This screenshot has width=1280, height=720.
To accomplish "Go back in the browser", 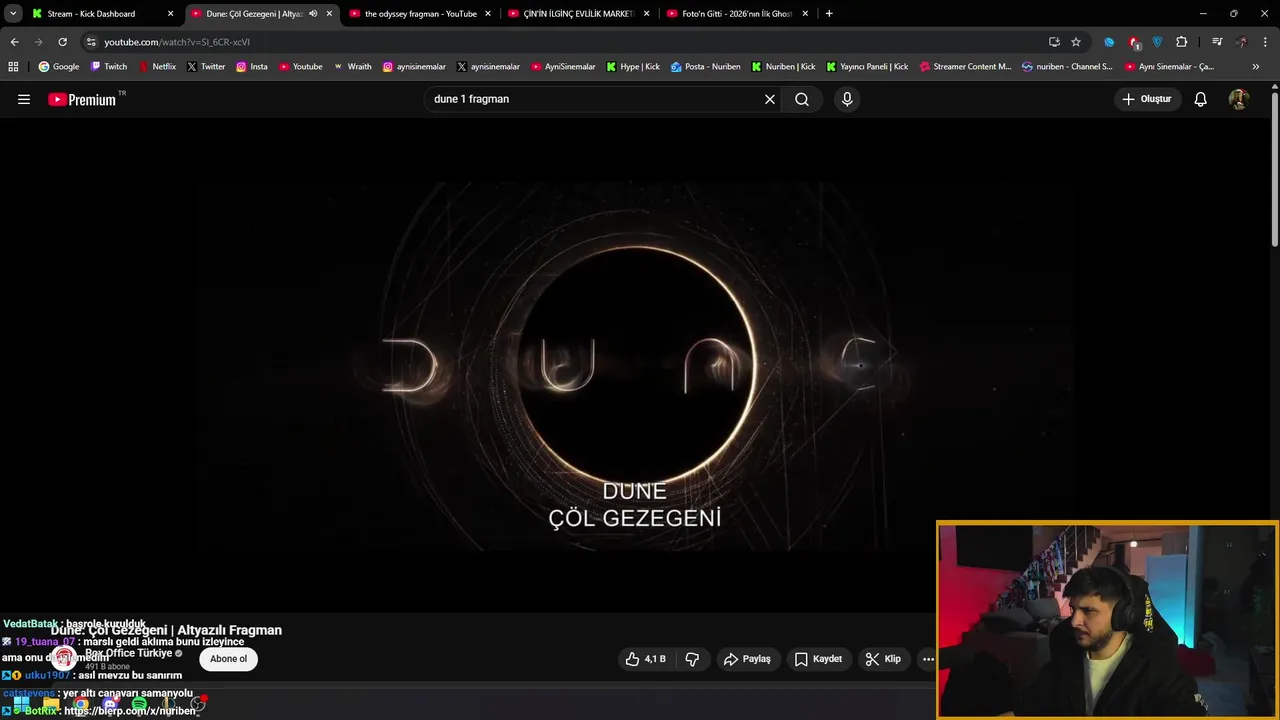I will (14, 42).
